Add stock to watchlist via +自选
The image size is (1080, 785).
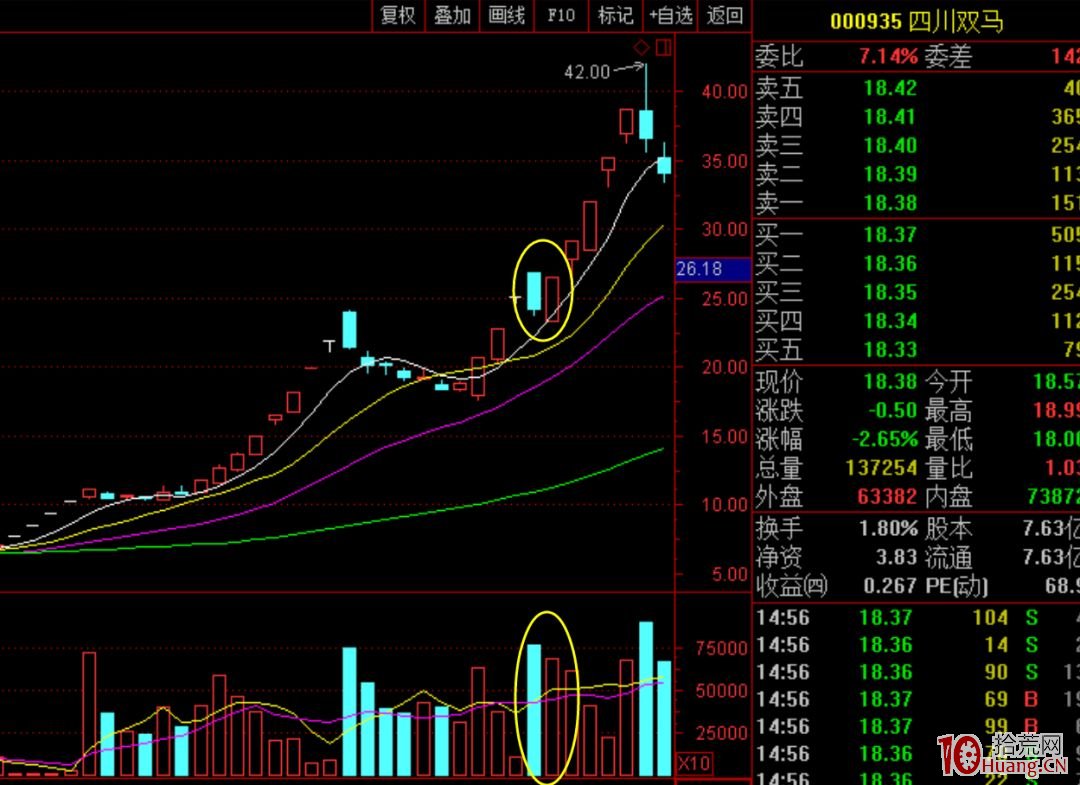671,15
